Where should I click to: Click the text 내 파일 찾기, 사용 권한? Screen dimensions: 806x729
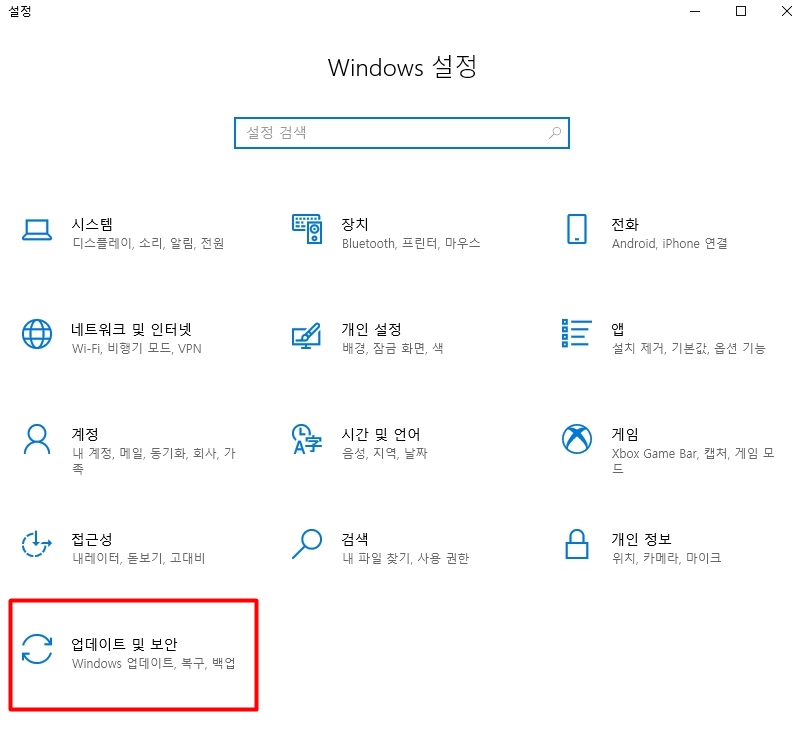pos(406,558)
